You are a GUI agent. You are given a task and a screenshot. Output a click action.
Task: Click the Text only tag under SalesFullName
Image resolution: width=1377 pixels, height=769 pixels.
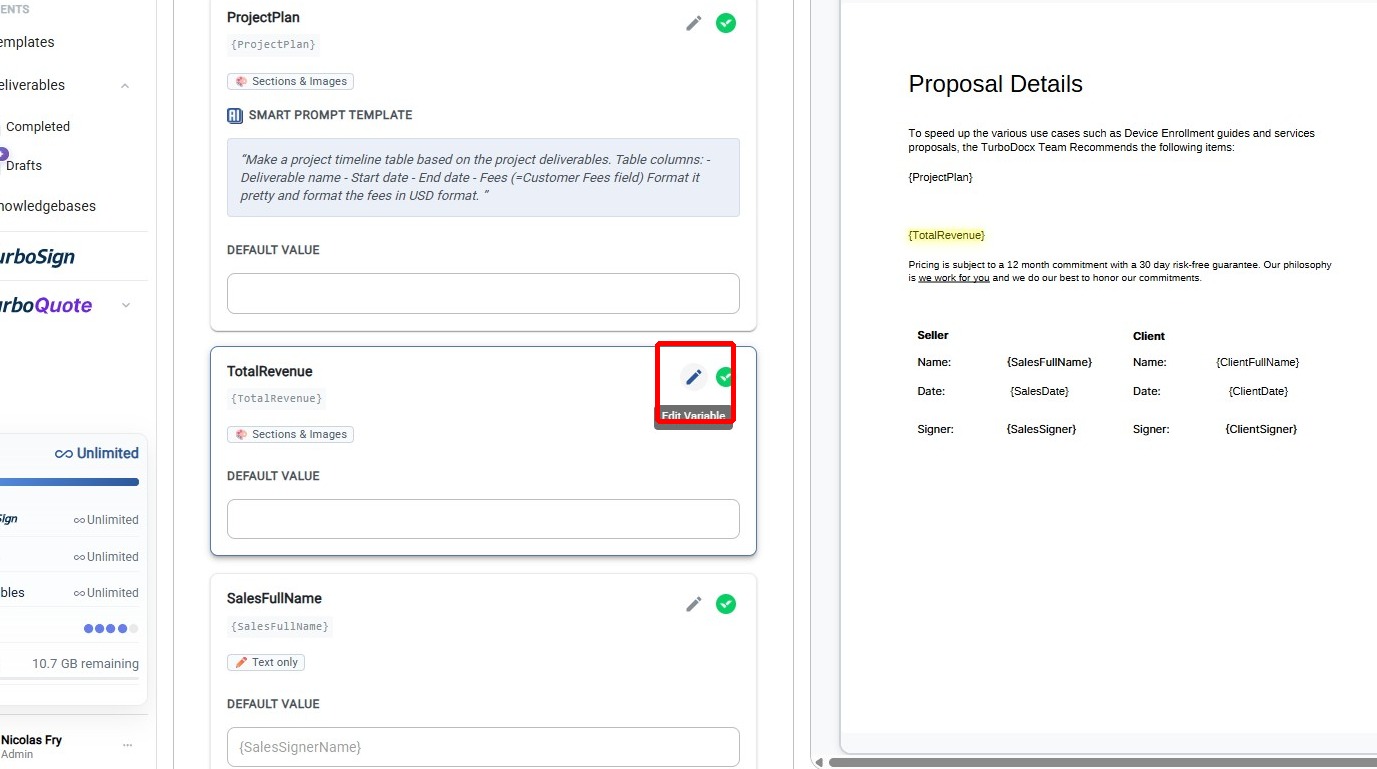(x=266, y=662)
